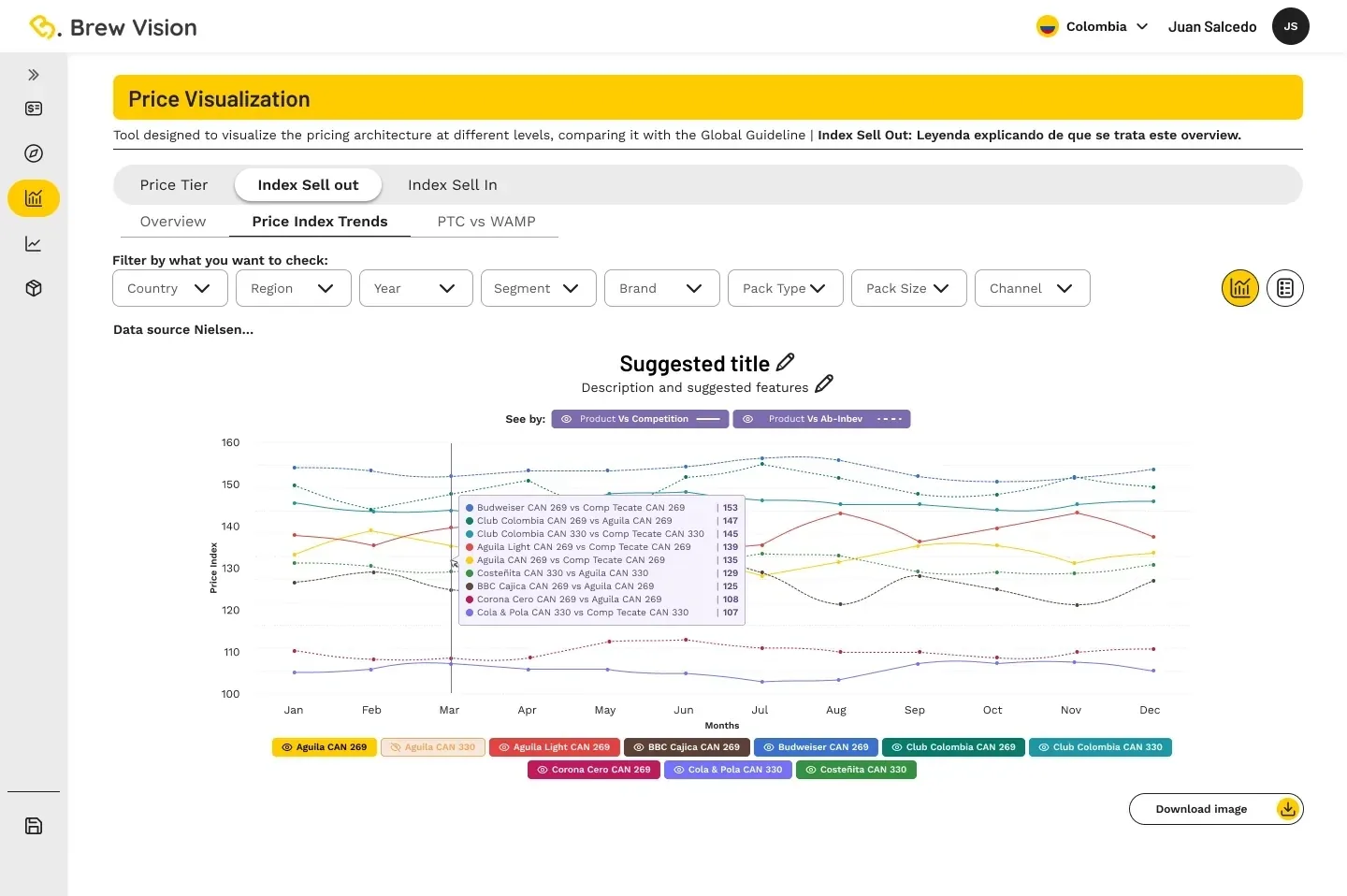The height and width of the screenshot is (896, 1347).
Task: Expand the Colombia country selector chevron
Action: (x=1142, y=27)
